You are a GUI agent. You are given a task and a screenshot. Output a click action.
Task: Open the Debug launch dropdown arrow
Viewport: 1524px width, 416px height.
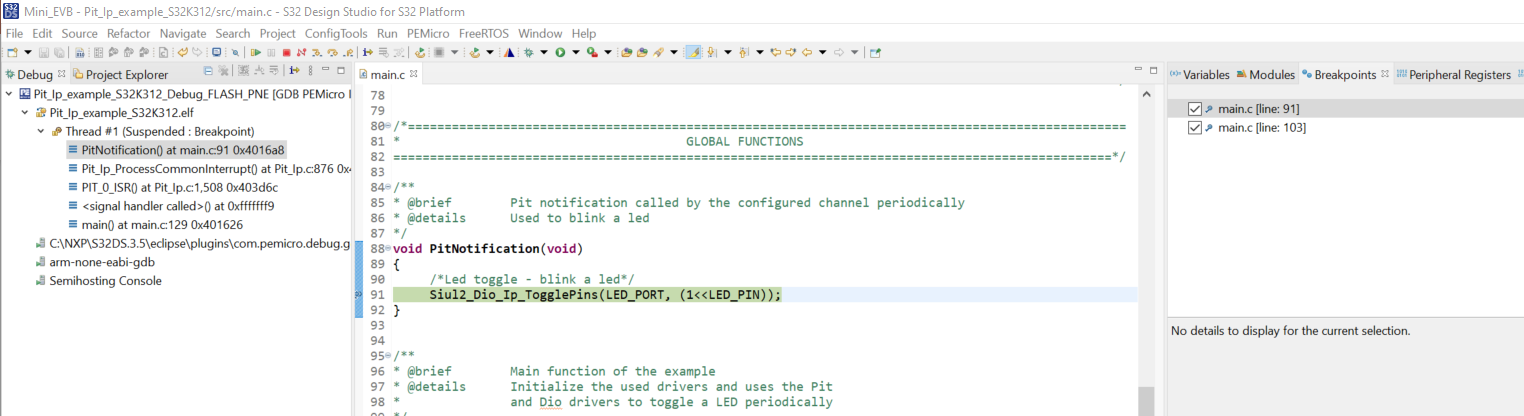[x=544, y=52]
